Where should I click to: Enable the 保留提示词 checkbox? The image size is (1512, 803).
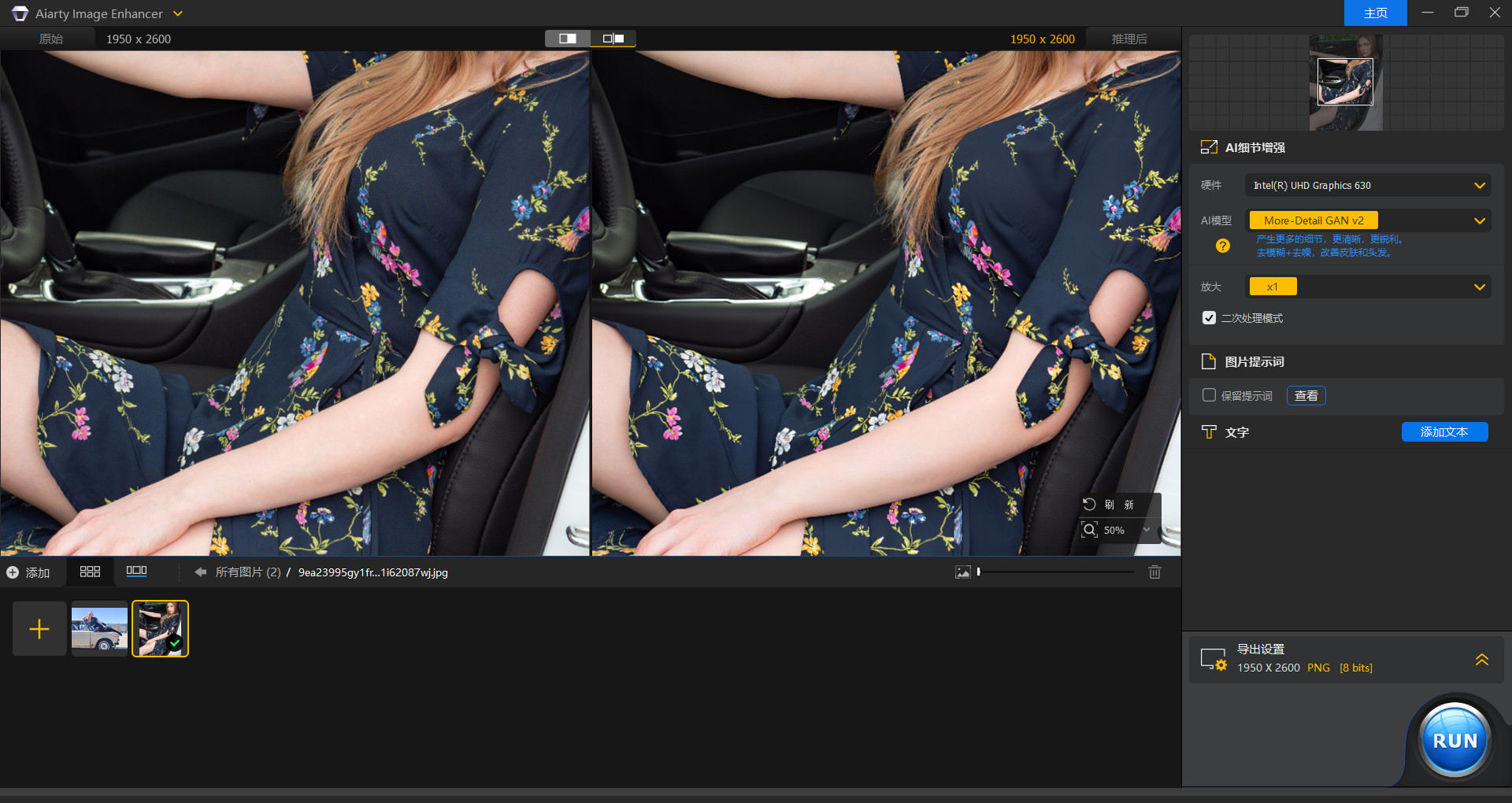(x=1209, y=395)
